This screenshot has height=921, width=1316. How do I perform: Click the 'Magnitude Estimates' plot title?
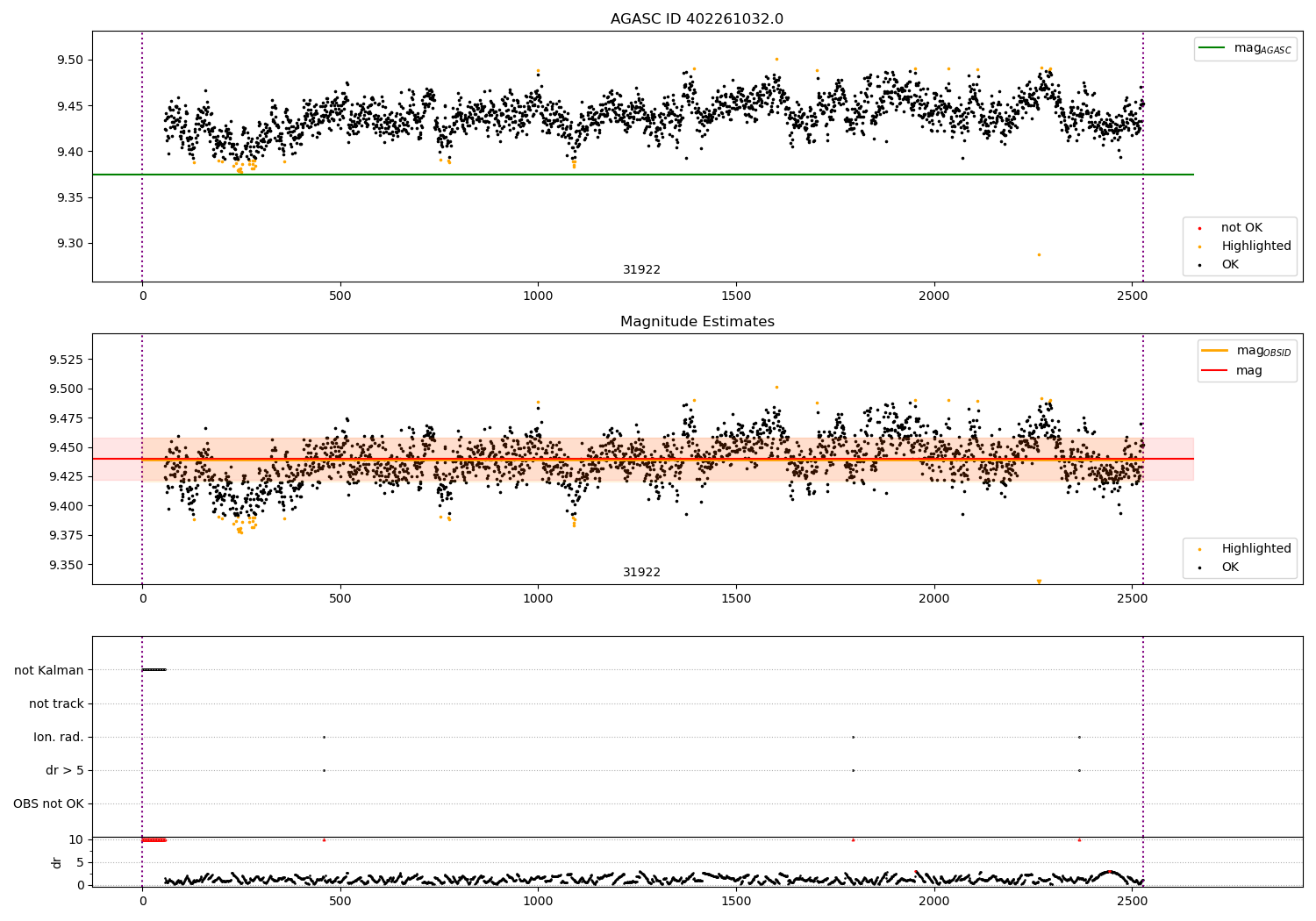click(x=697, y=322)
